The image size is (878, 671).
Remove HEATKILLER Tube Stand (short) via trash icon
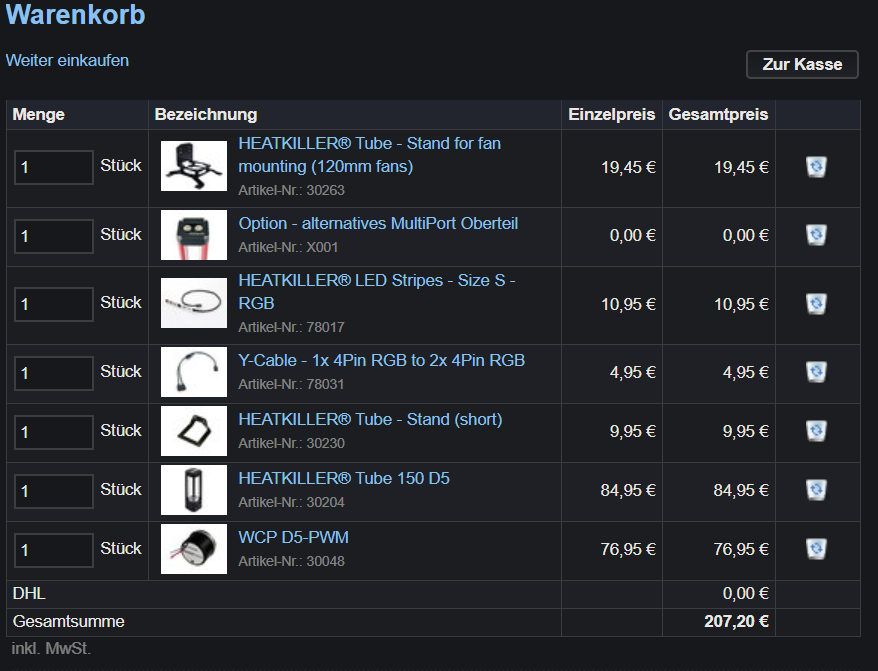[x=816, y=431]
